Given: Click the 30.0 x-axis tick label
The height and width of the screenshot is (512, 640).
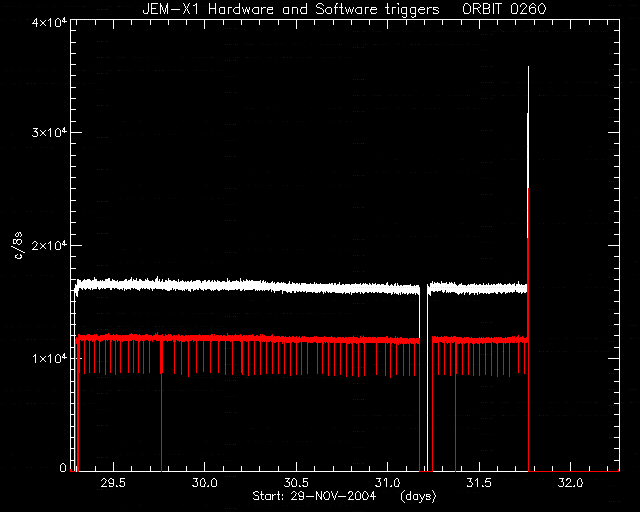Looking at the screenshot, I should (x=204, y=483).
